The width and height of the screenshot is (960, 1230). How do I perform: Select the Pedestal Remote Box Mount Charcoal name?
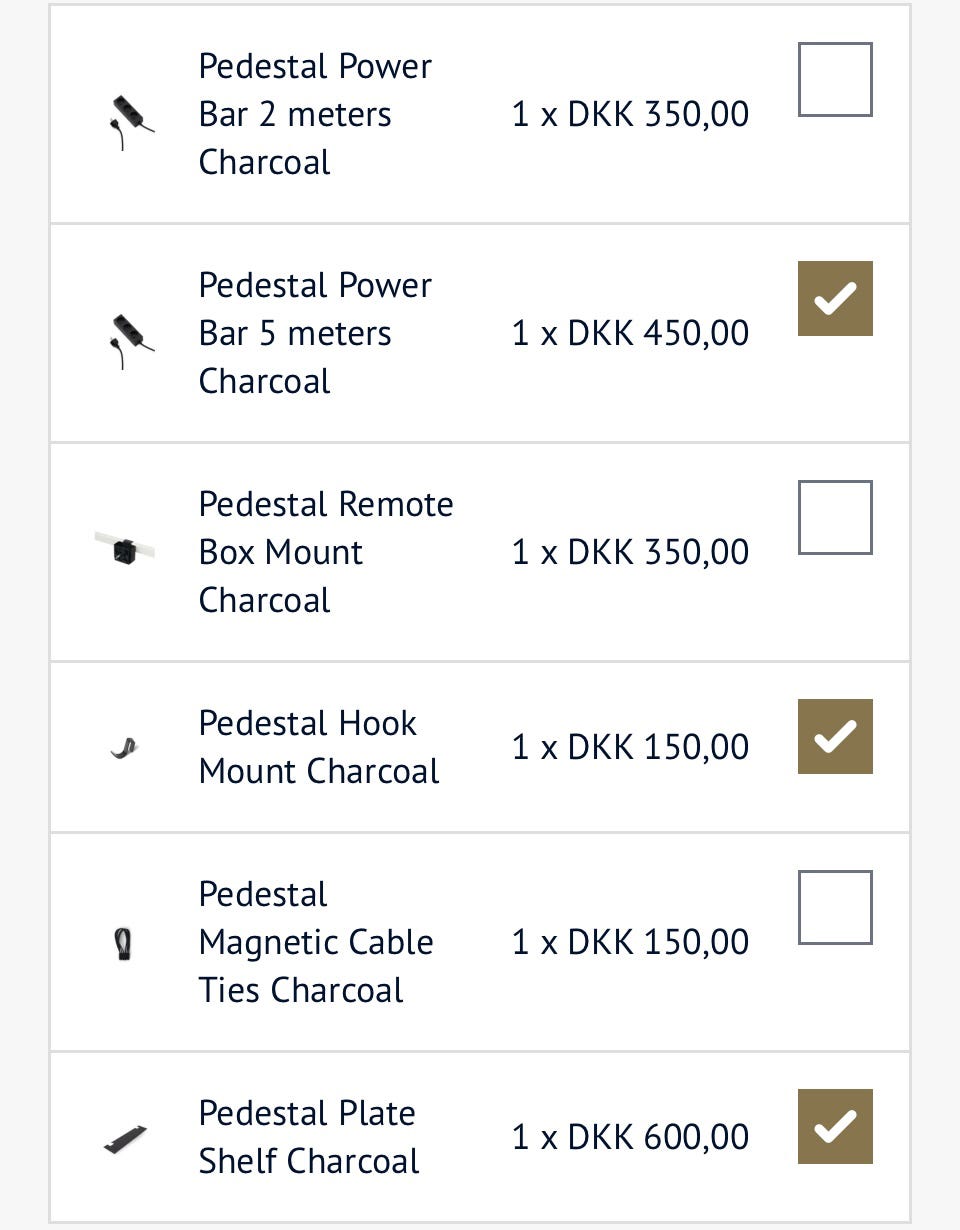(325, 552)
